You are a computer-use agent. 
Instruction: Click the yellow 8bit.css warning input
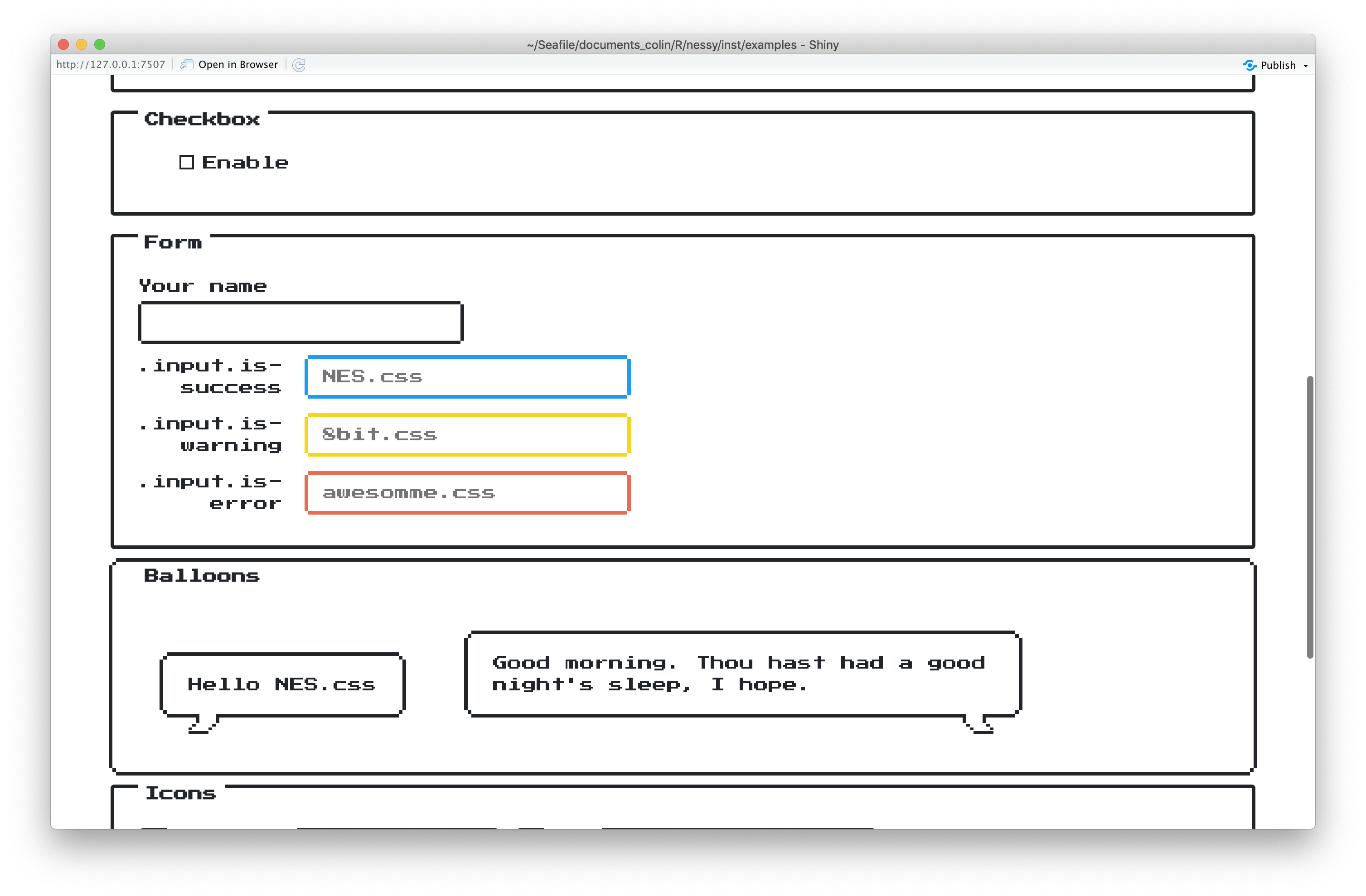pos(468,435)
